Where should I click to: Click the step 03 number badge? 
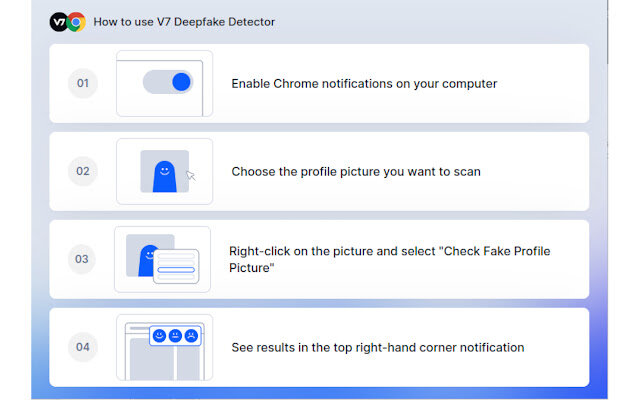point(82,259)
